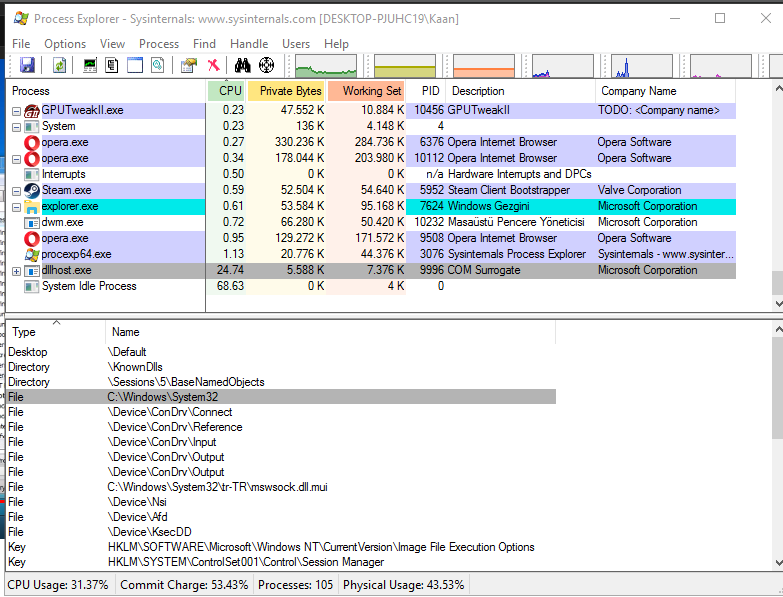Viewport: 783px width, 597px height.
Task: Expand the dllhost.exe process tree
Action: [x=16, y=271]
